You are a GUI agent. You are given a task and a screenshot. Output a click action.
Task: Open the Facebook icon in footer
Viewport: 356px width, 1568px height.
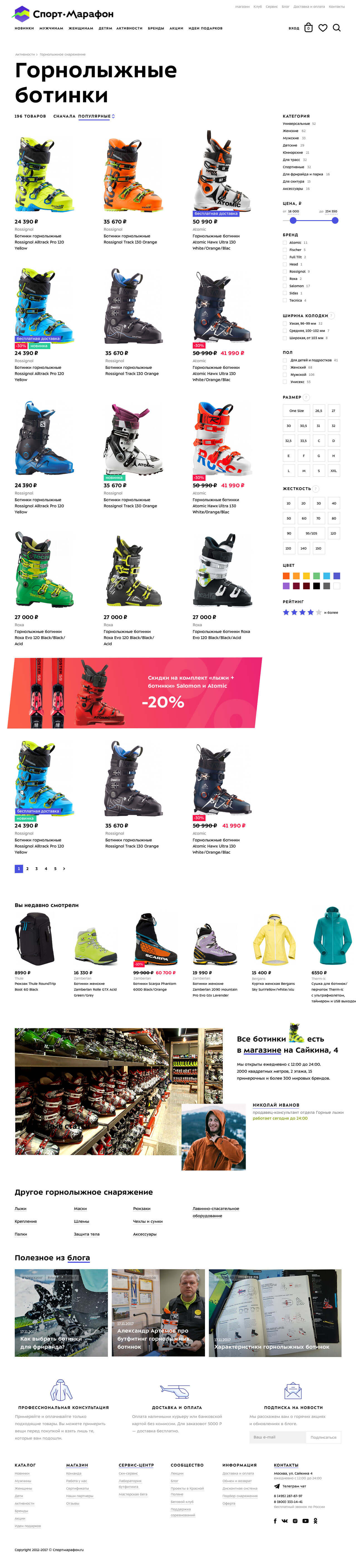point(275,1520)
